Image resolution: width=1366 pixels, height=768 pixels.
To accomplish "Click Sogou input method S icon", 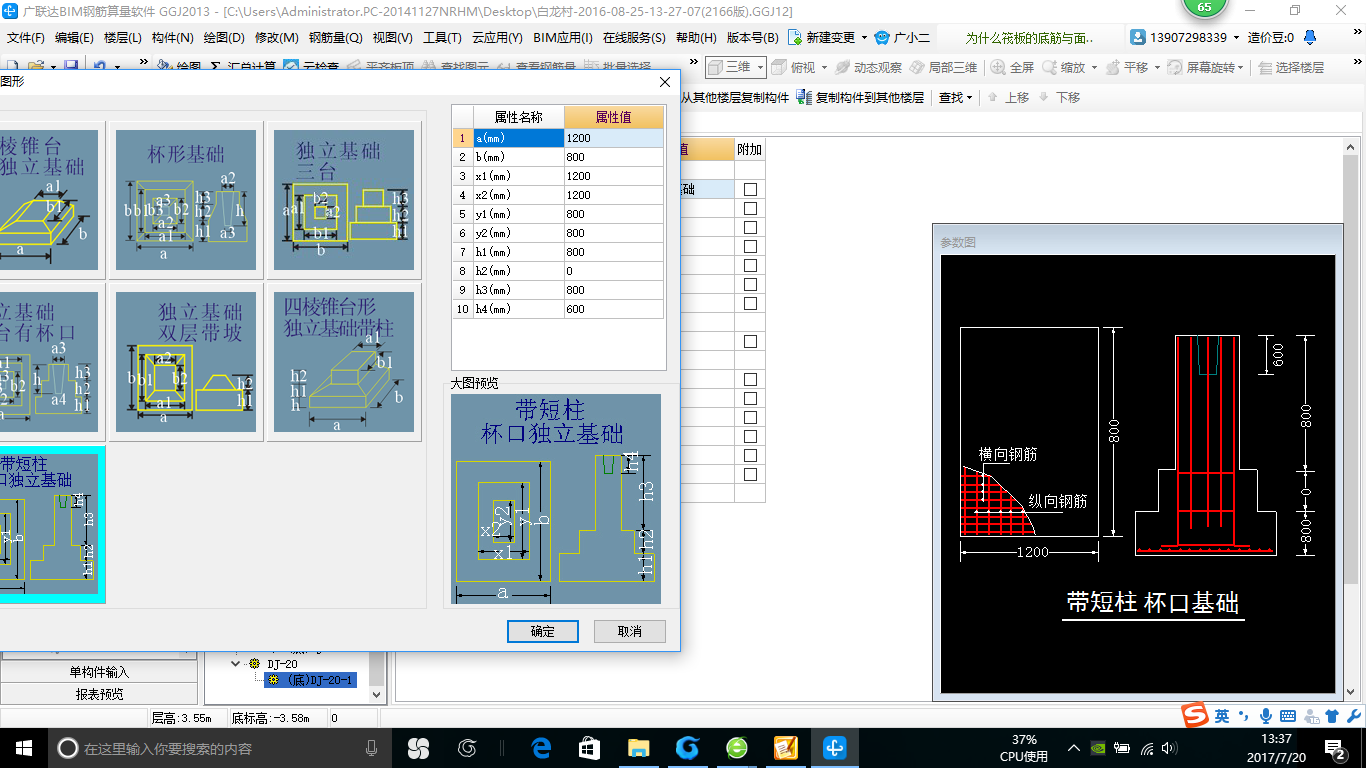I will tap(1194, 715).
